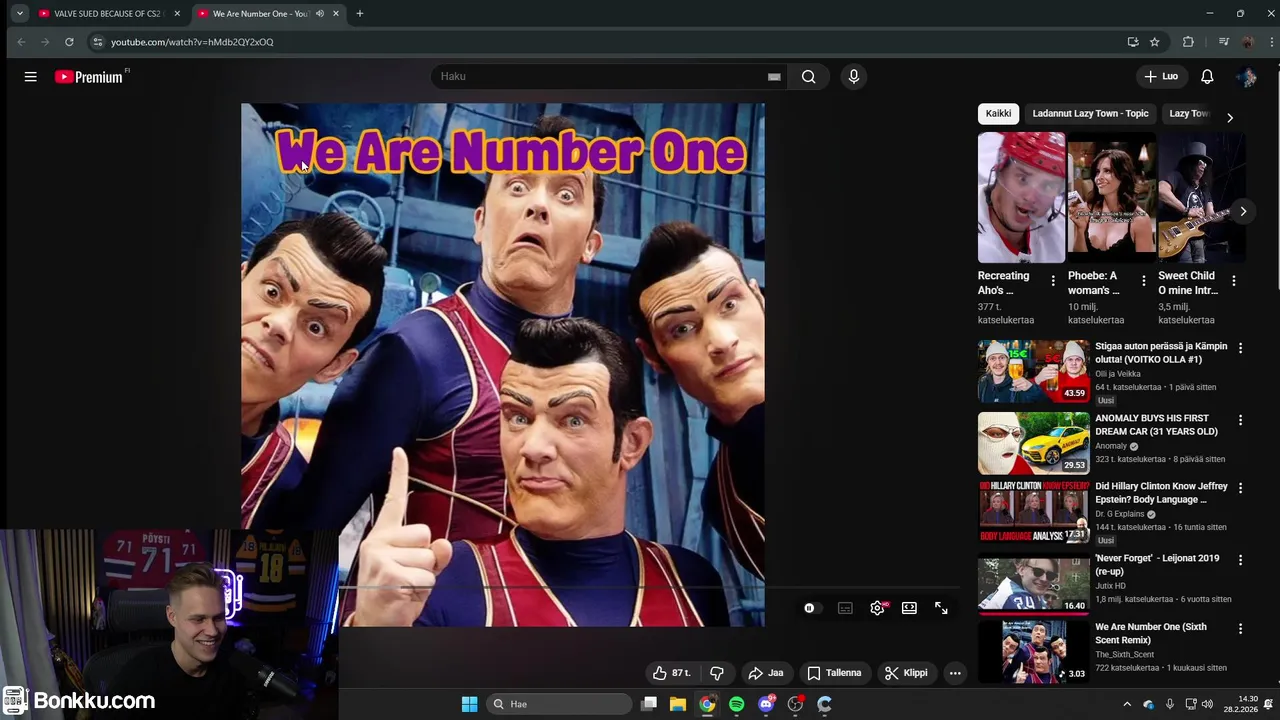Select the Kaikki filter chip
The width and height of the screenshot is (1280, 720).
coord(998,113)
